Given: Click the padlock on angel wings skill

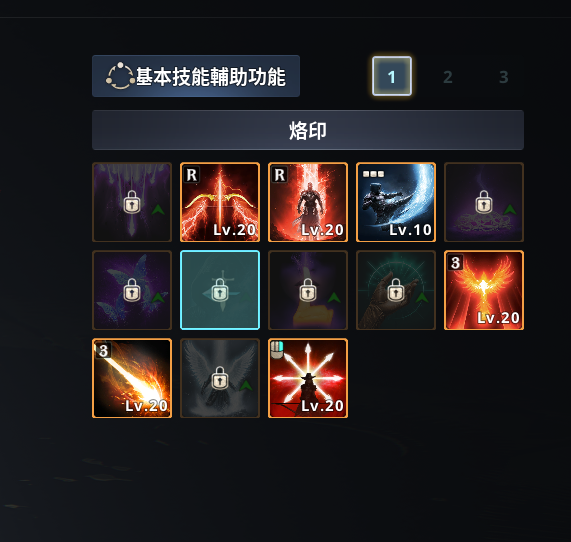Looking at the screenshot, I should pyautogui.click(x=220, y=378).
